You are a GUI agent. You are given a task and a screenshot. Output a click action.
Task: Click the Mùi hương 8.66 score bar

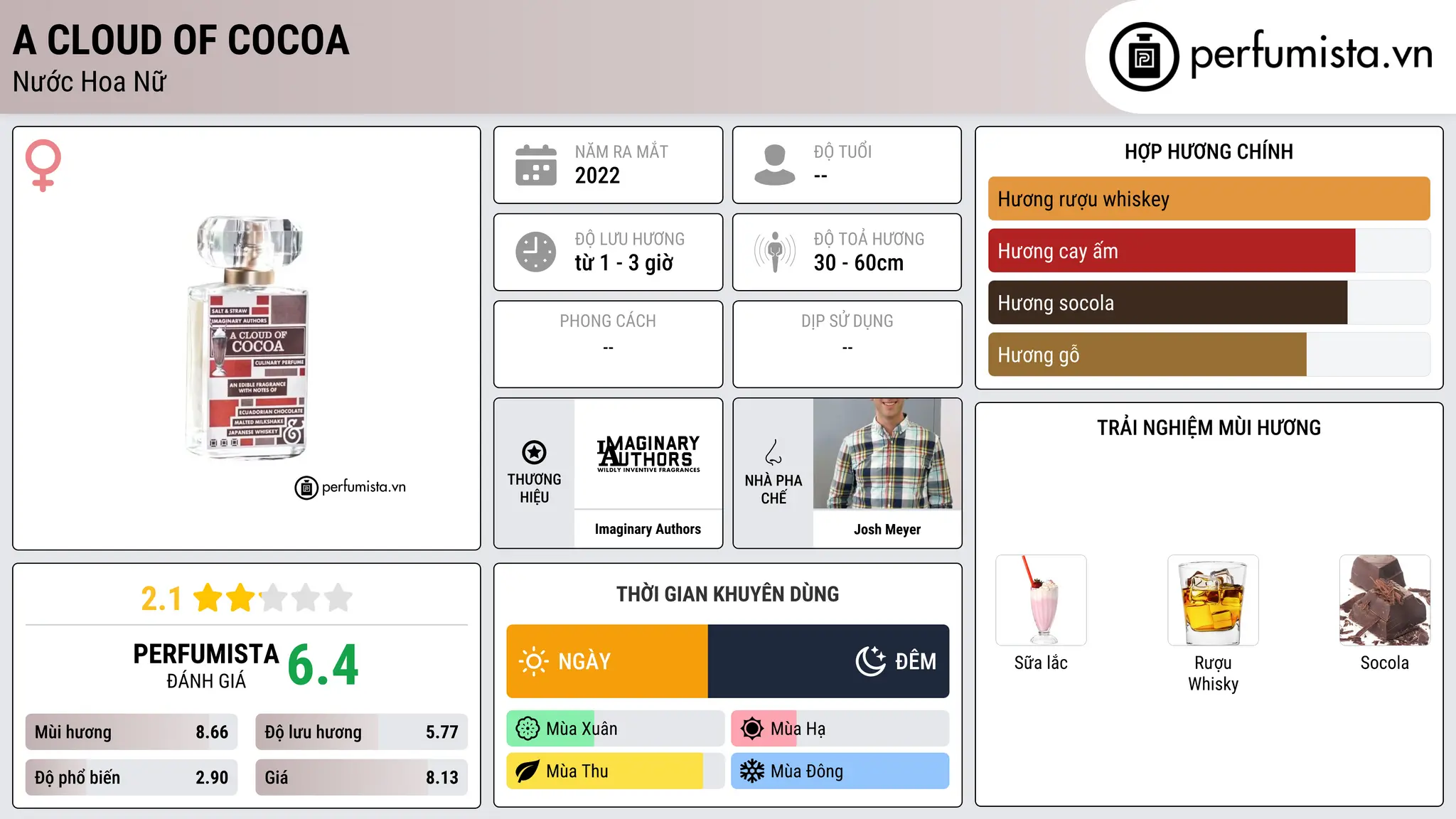pyautogui.click(x=132, y=732)
